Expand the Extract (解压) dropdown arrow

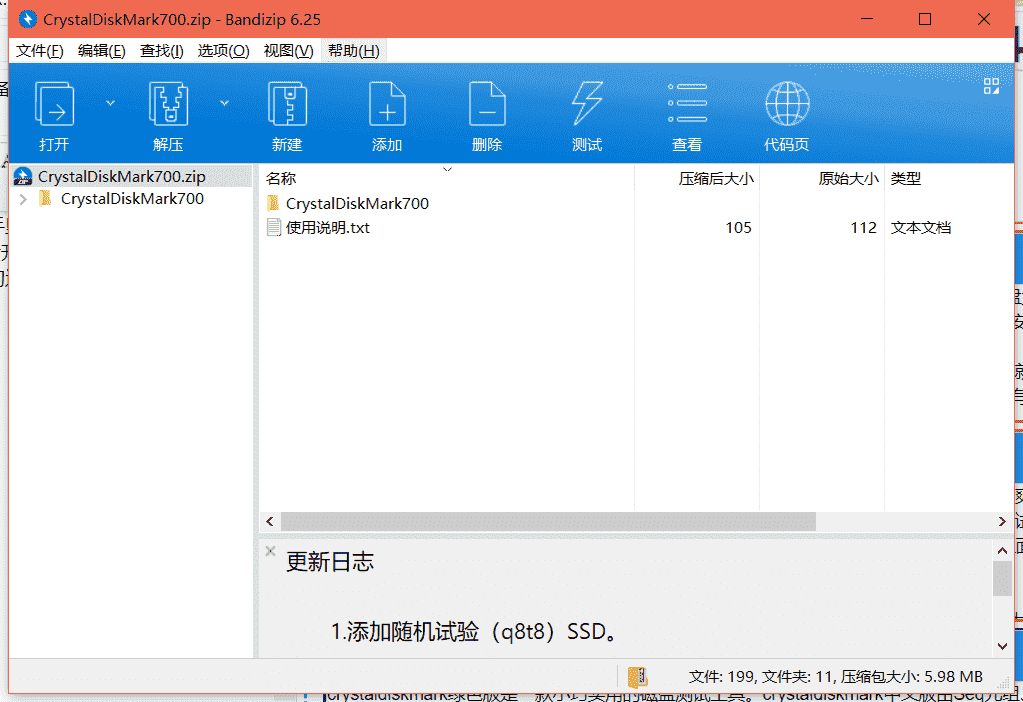tap(224, 103)
